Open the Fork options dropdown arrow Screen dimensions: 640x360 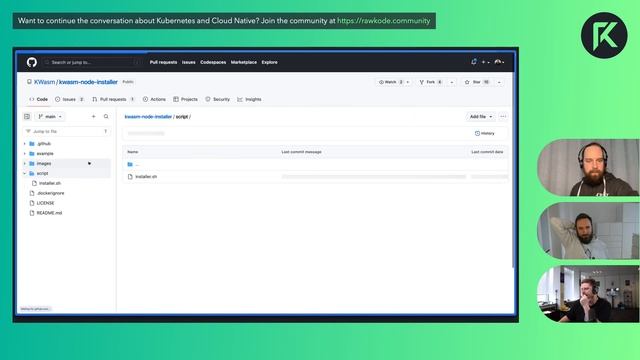[x=451, y=82]
